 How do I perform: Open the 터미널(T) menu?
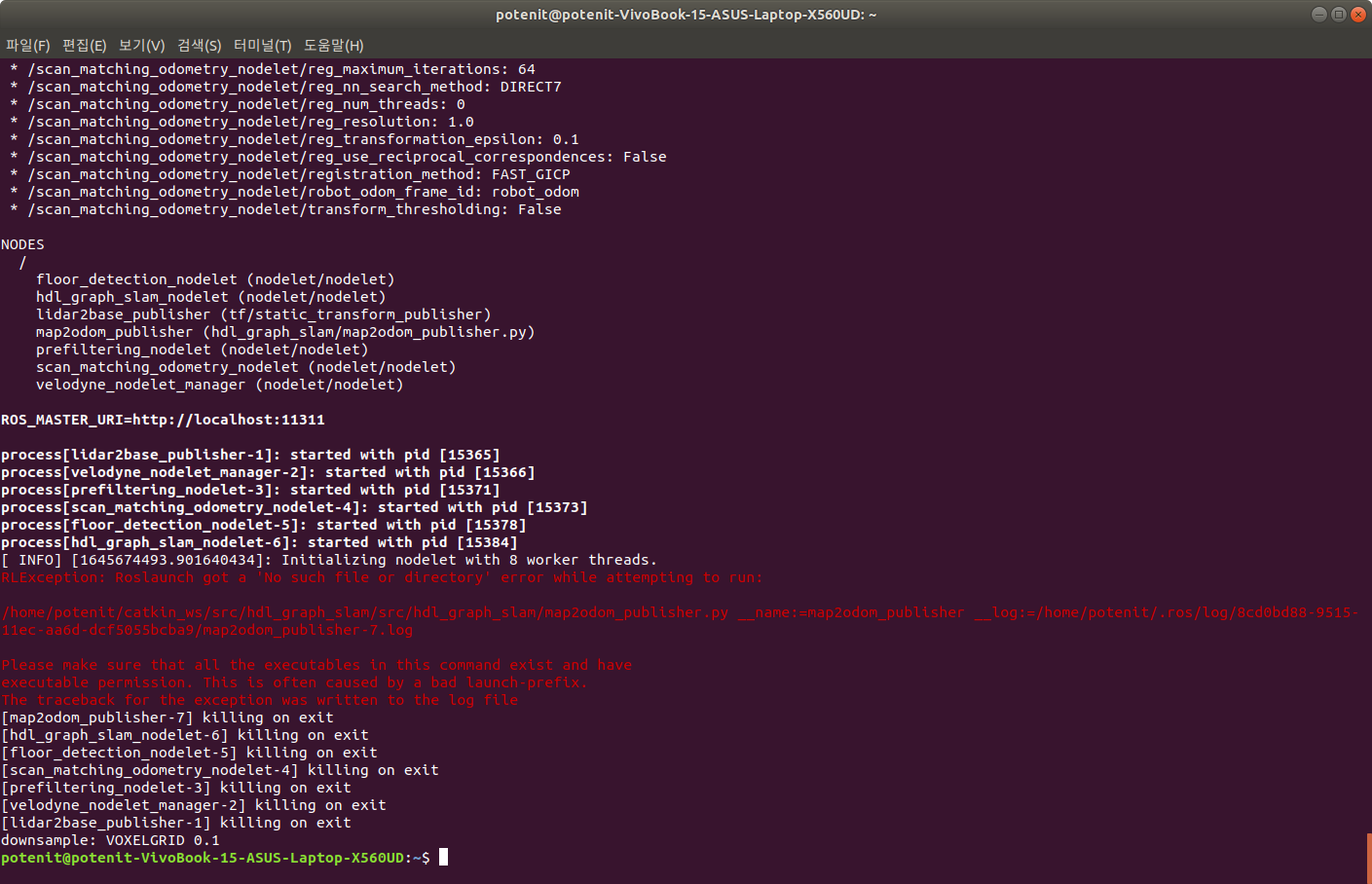pos(262,46)
